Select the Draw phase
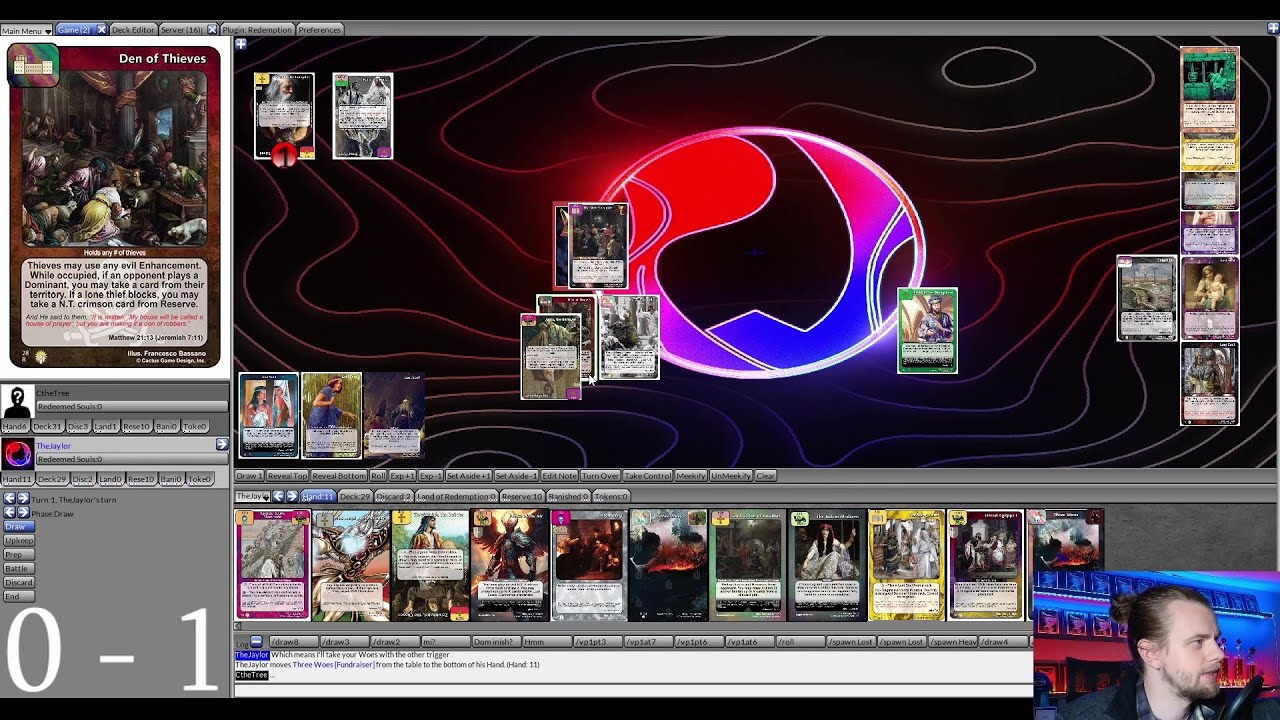Screen dimensions: 1280x720 (17, 526)
